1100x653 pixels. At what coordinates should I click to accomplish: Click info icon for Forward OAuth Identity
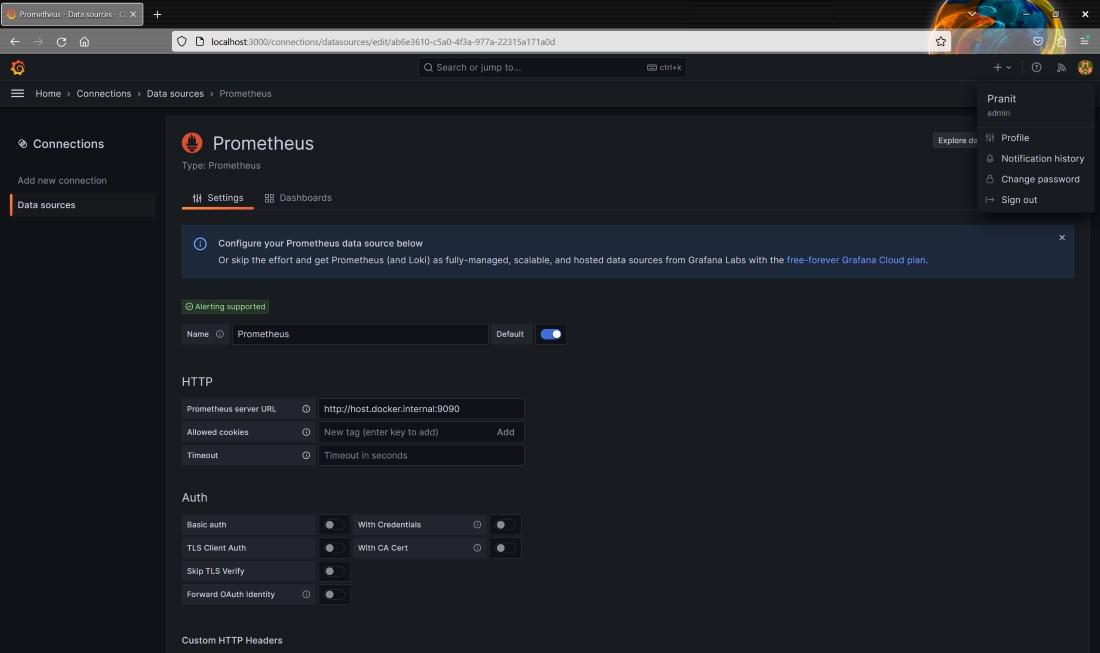tap(306, 594)
